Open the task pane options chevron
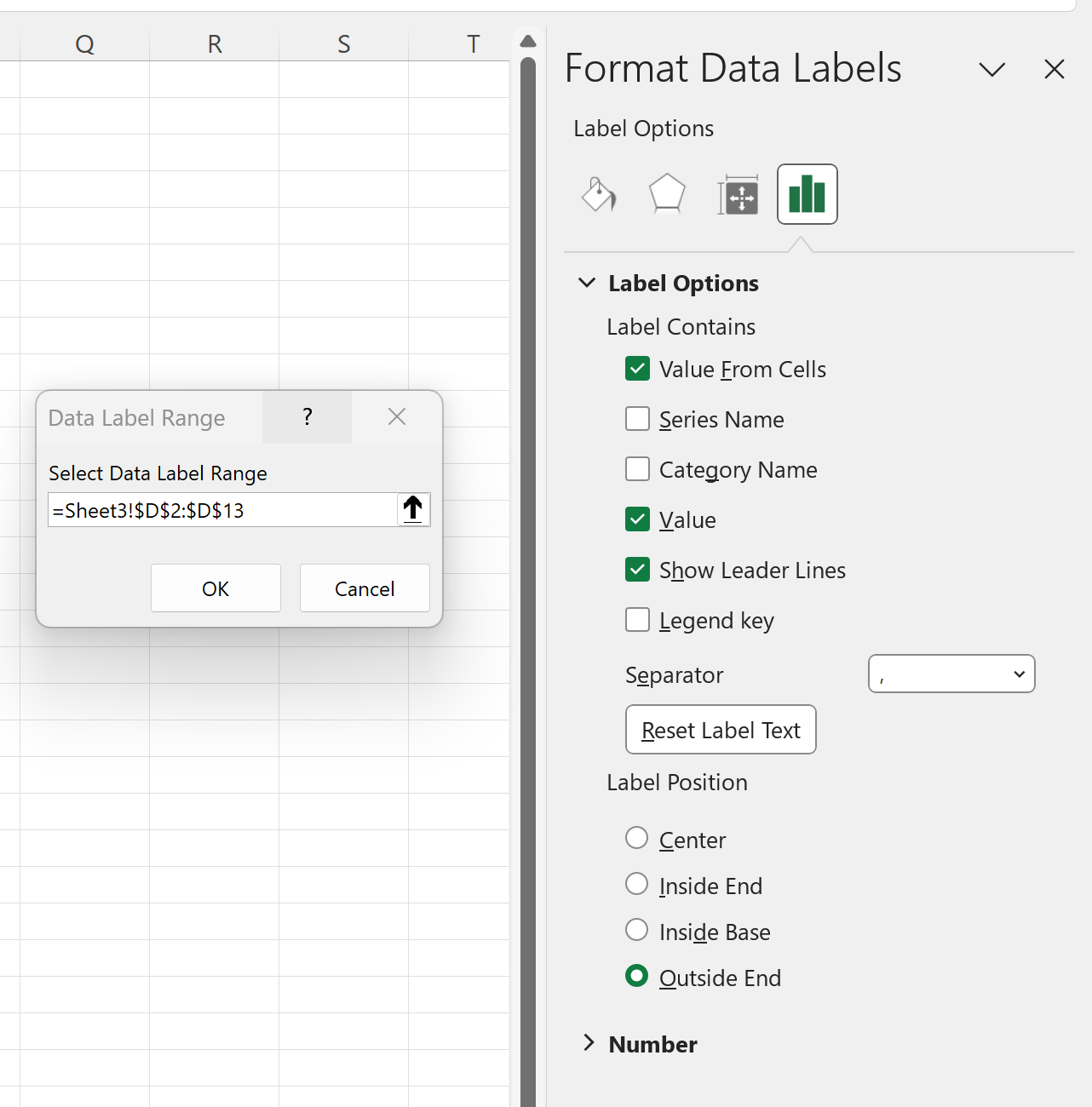Image resolution: width=1092 pixels, height=1107 pixels. [x=992, y=70]
